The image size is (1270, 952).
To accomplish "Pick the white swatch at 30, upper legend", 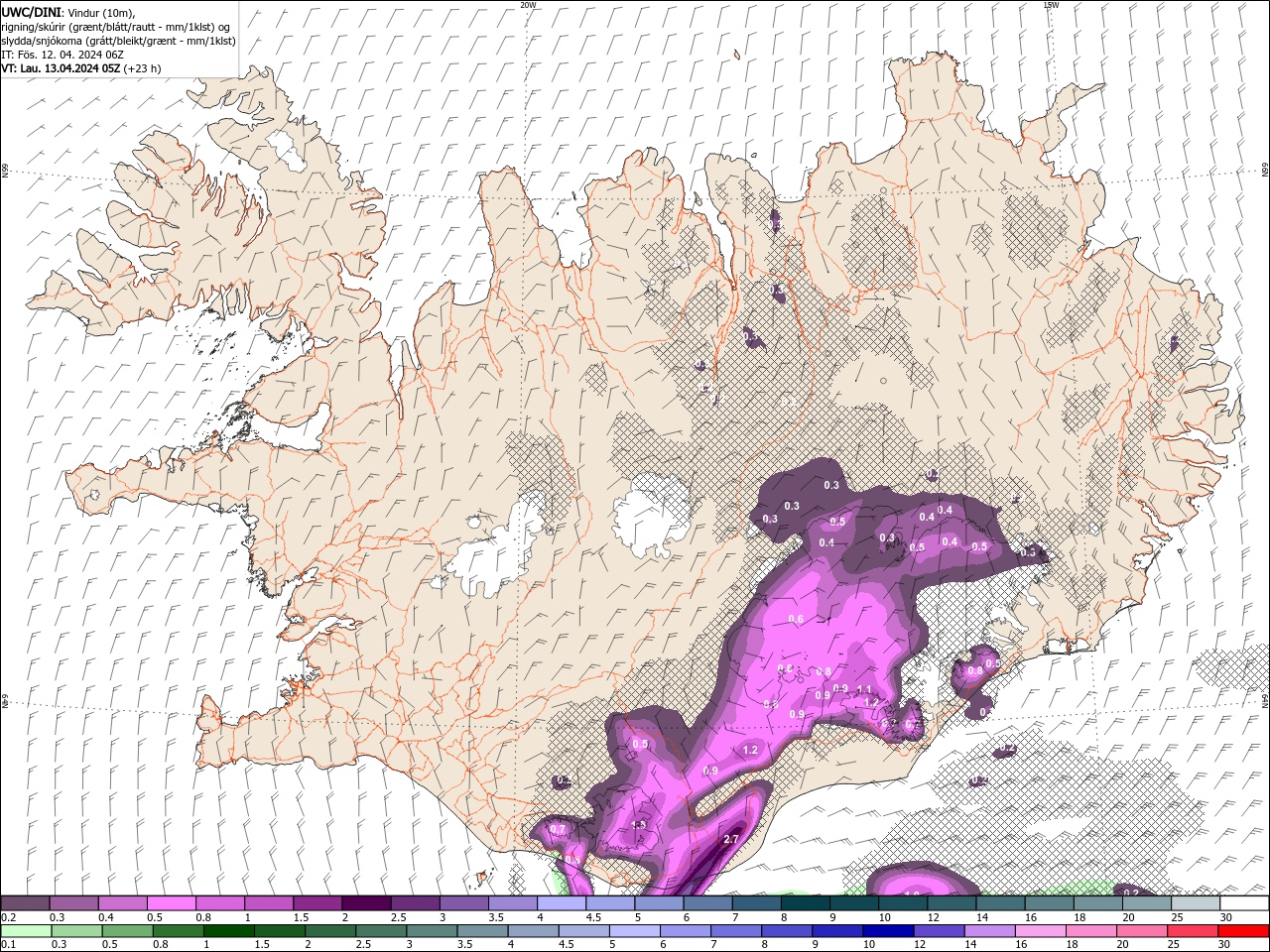I will pyautogui.click(x=1244, y=903).
